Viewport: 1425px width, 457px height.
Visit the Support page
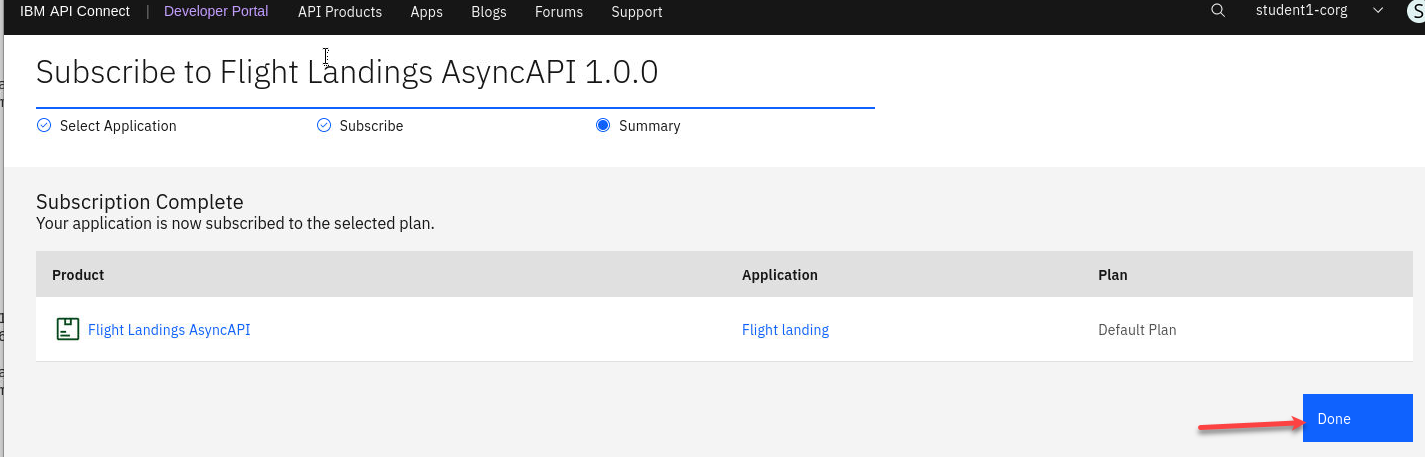click(x=637, y=12)
